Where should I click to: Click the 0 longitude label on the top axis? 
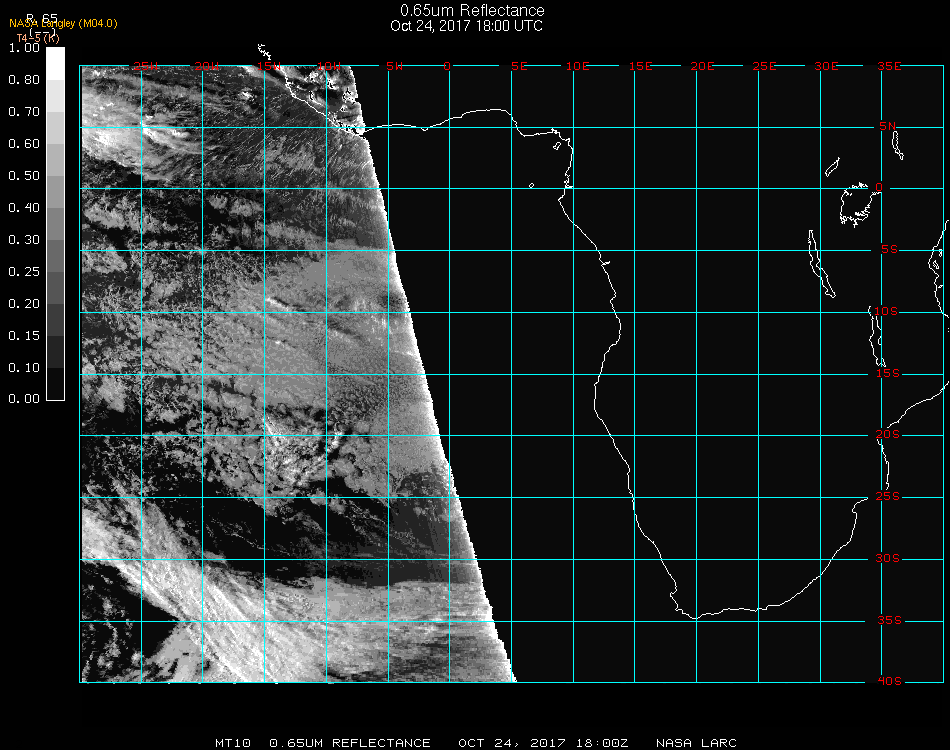[x=447, y=66]
